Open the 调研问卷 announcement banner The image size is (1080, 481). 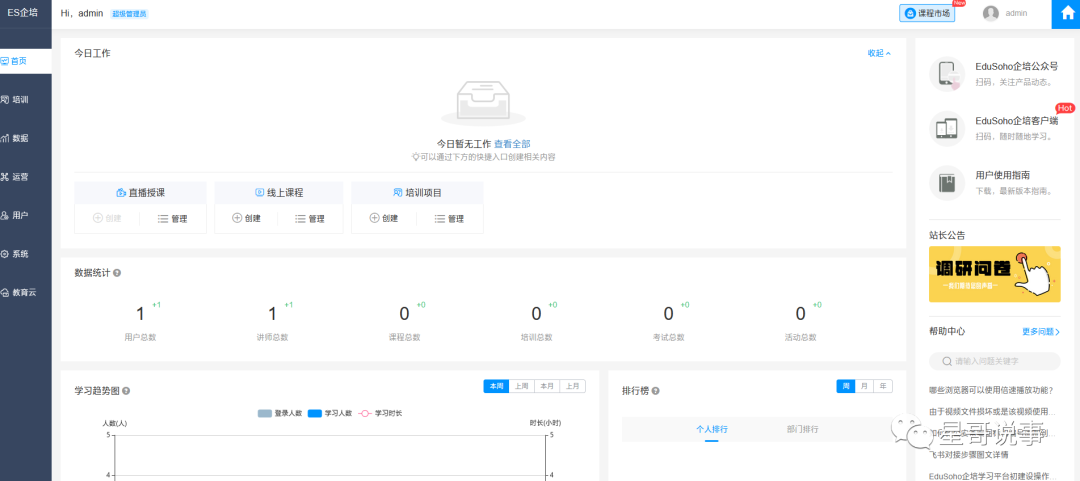(x=995, y=274)
